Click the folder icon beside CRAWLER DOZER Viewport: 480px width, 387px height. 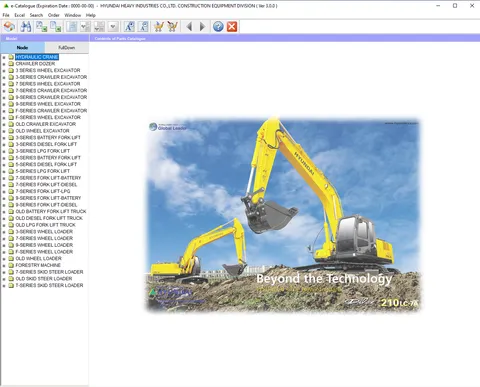[11, 64]
